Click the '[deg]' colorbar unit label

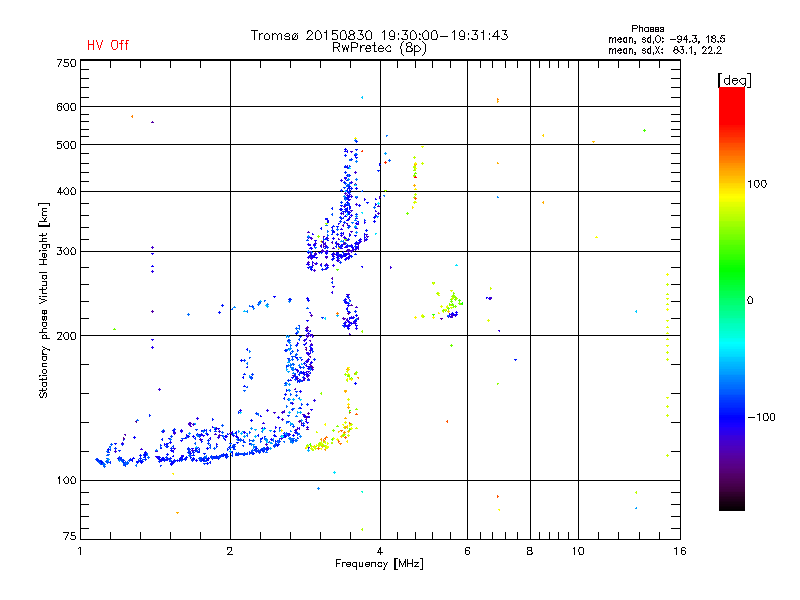pos(734,80)
